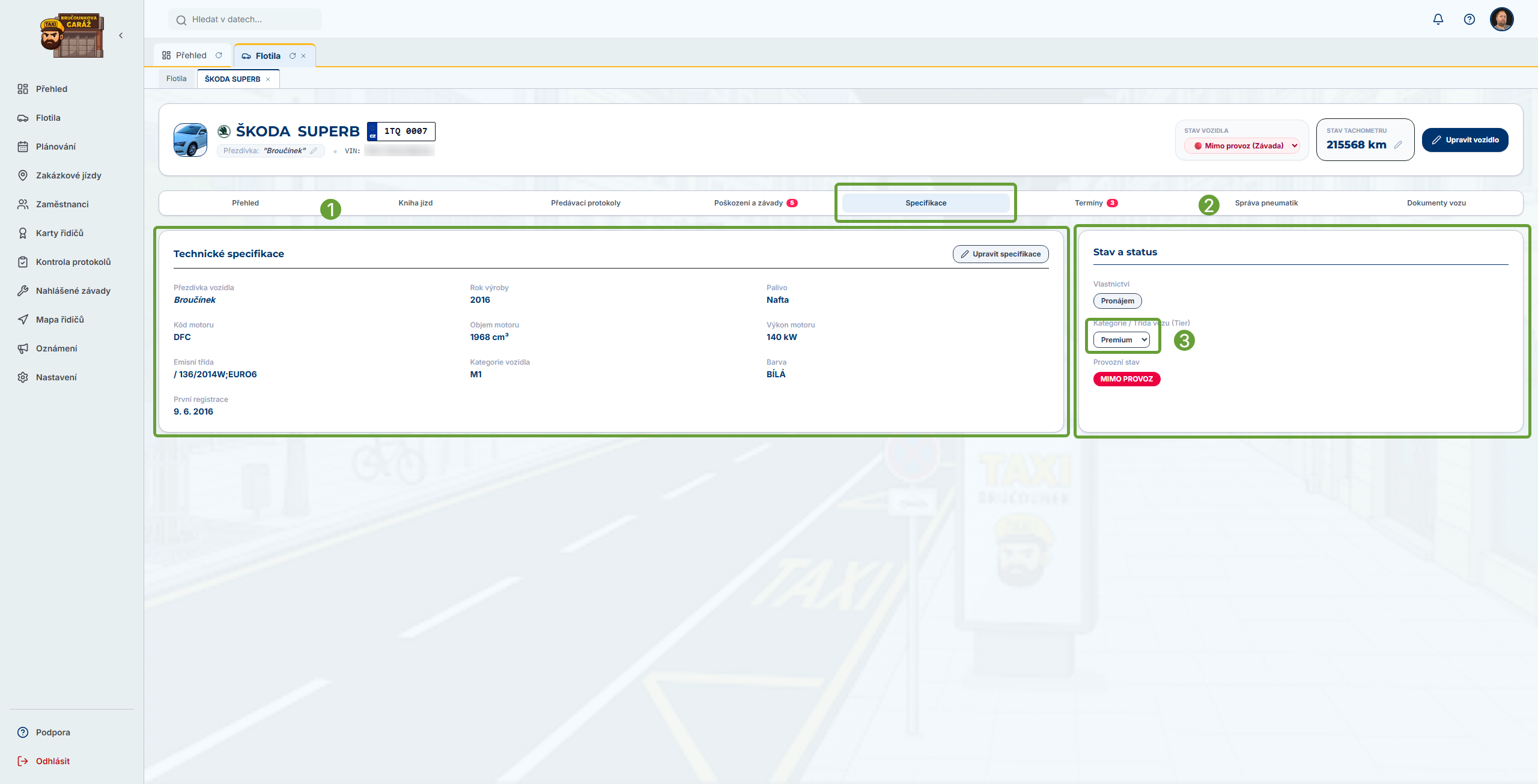Open the user profile avatar

(x=1501, y=19)
